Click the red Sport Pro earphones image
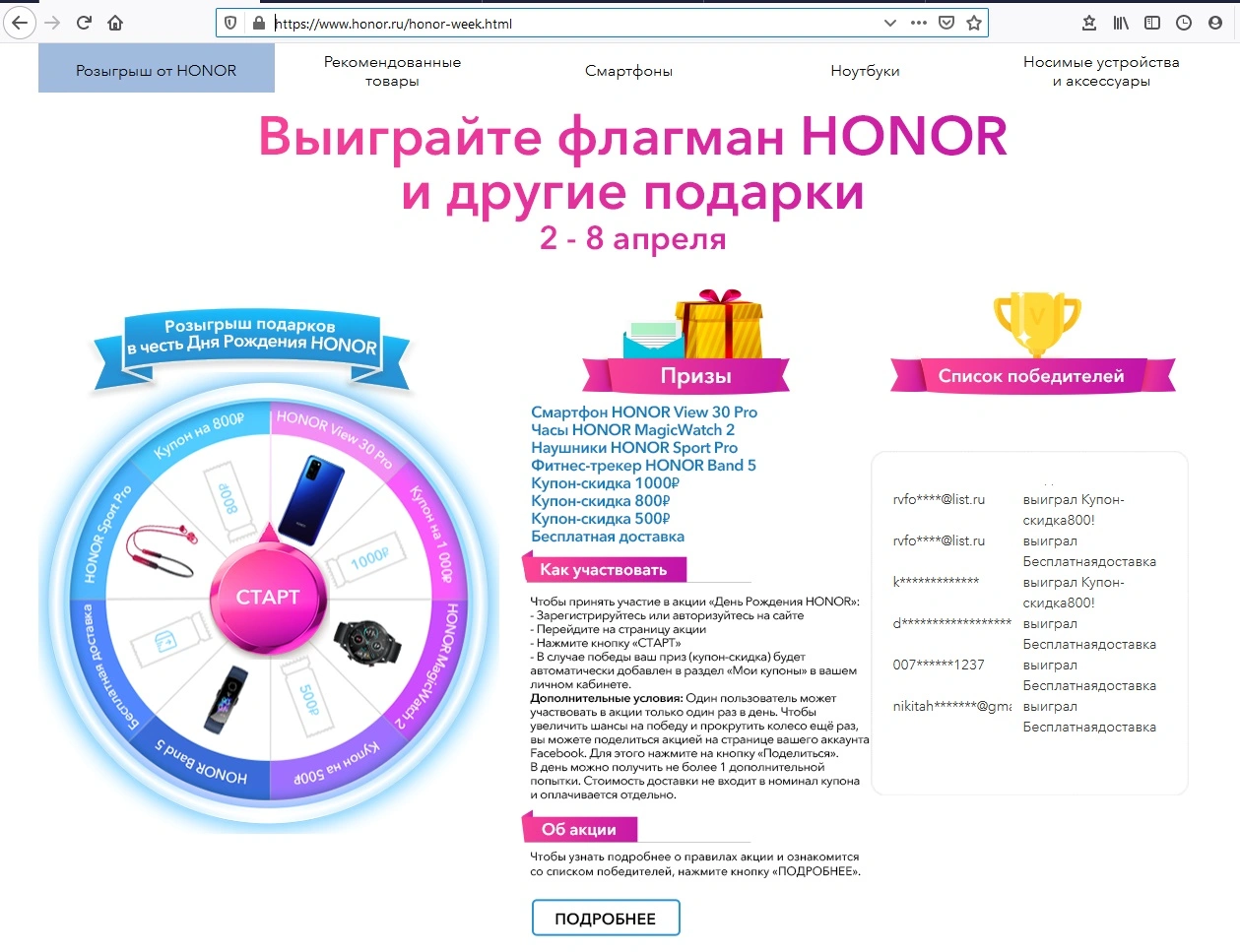Screen dimensions: 1240x952 (163, 551)
